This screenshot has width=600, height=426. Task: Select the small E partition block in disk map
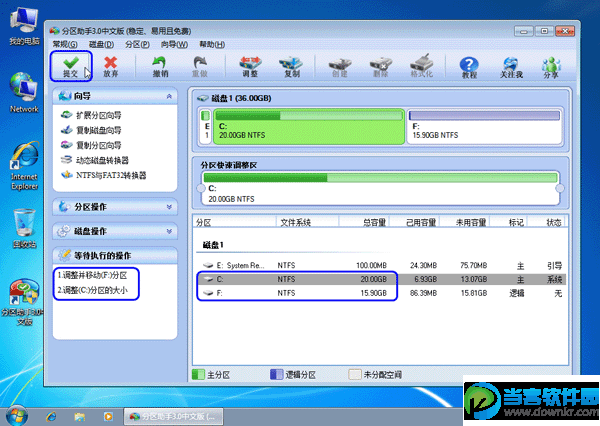[x=206, y=127]
